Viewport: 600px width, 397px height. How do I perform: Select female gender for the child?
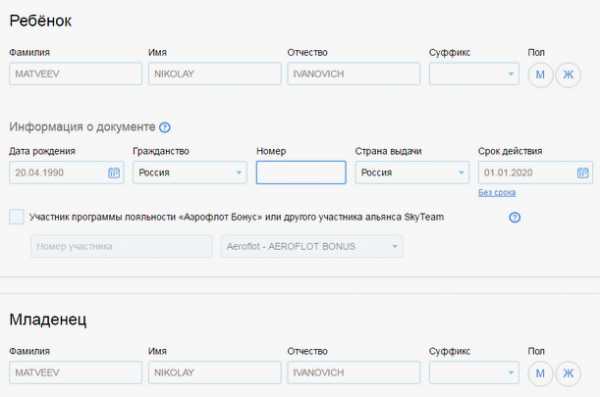(568, 74)
